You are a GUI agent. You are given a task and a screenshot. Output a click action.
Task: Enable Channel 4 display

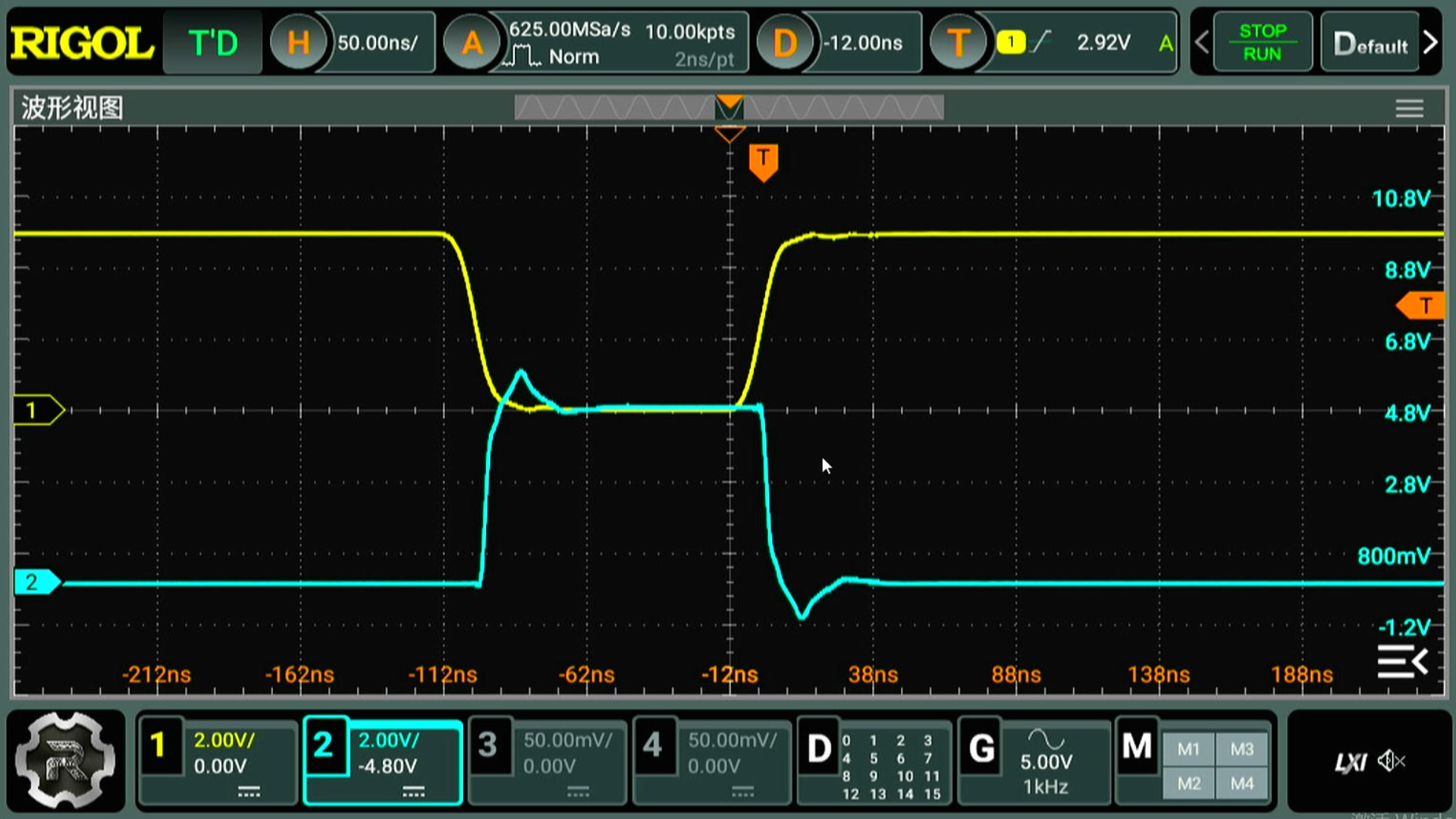[x=710, y=762]
